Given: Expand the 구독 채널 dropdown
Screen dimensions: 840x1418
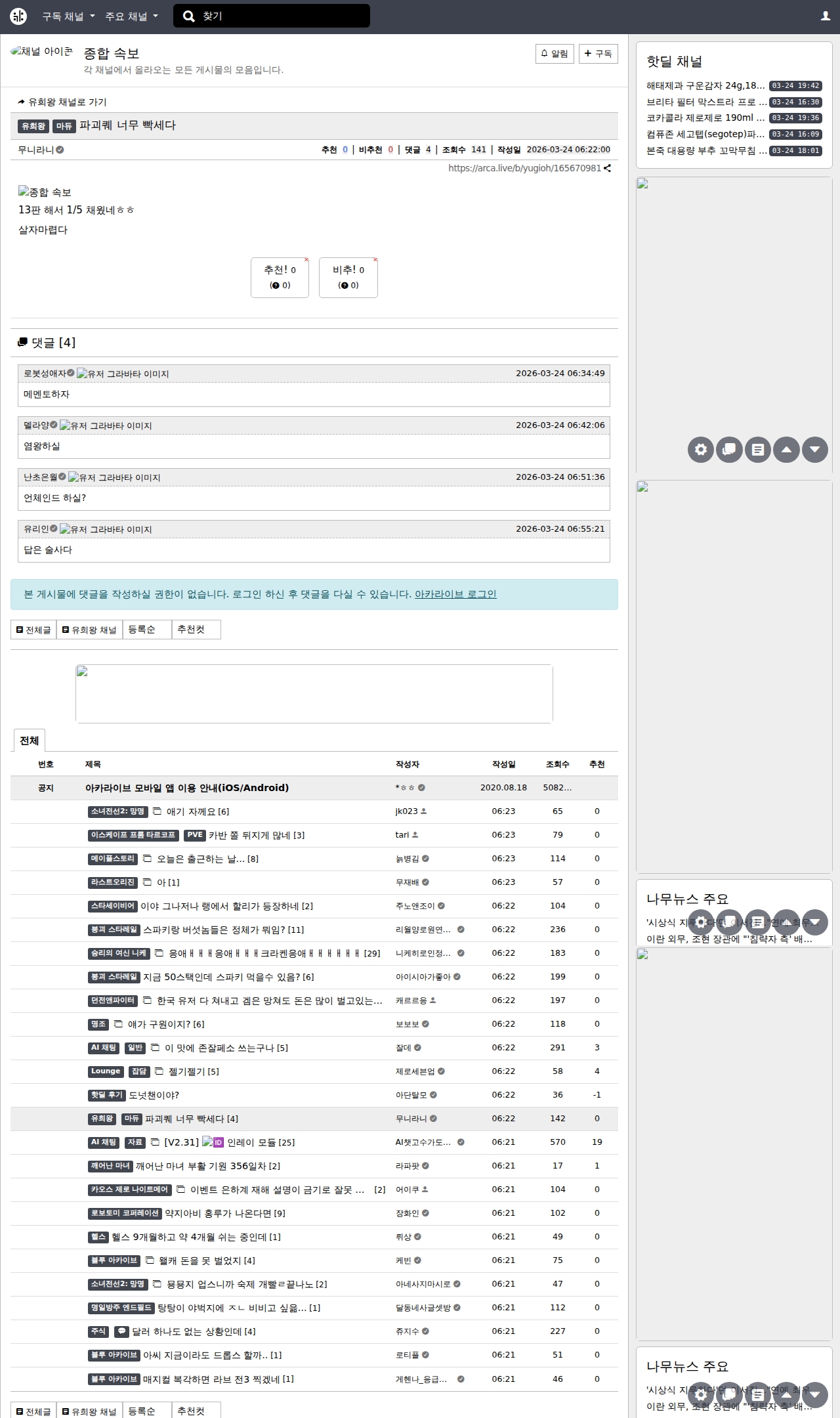Looking at the screenshot, I should 68,16.
